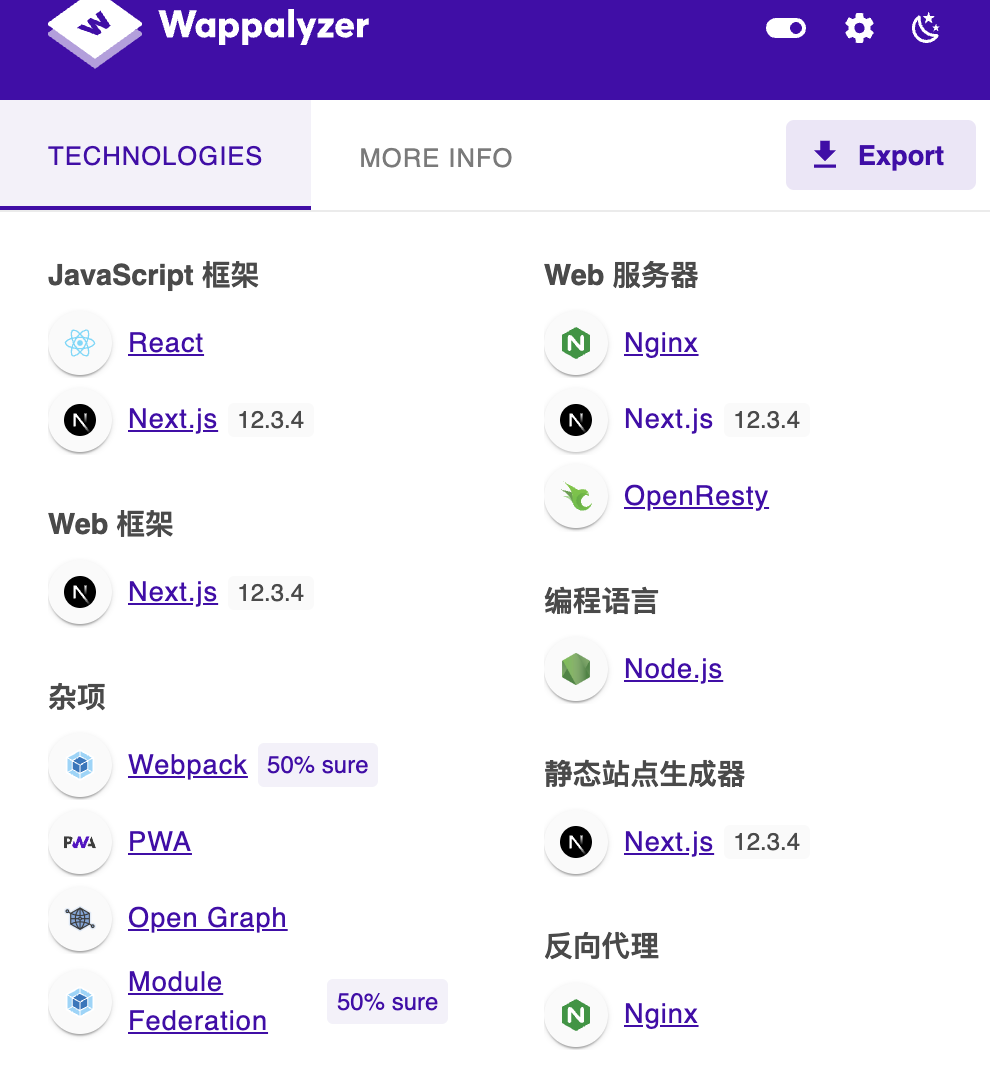Open Next.js link under JavaScript 框架

(172, 419)
